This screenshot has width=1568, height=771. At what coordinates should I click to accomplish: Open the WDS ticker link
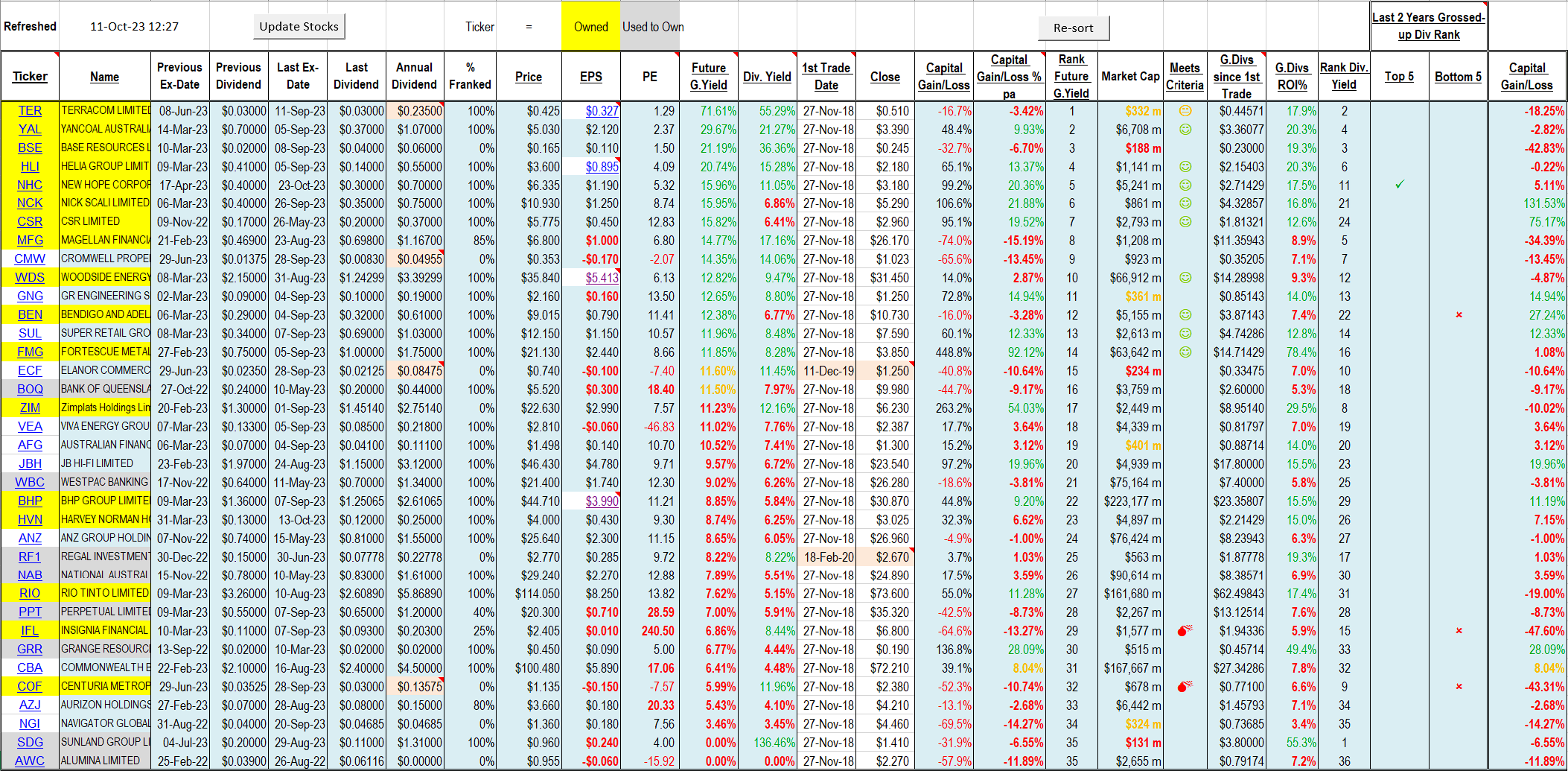[x=30, y=278]
